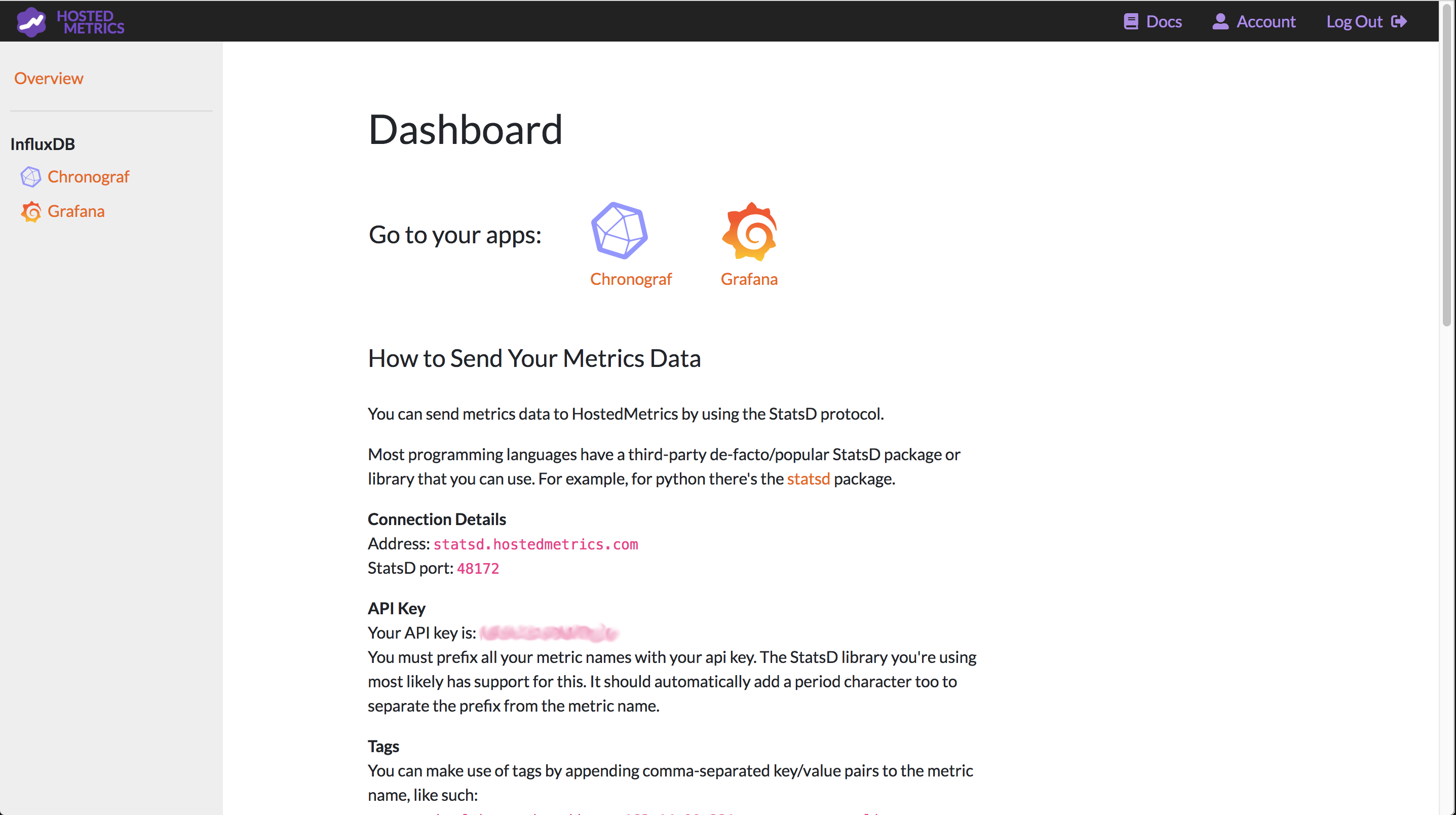Viewport: 1456px width, 815px height.
Task: Click the InfluxDB section header
Action: click(43, 143)
